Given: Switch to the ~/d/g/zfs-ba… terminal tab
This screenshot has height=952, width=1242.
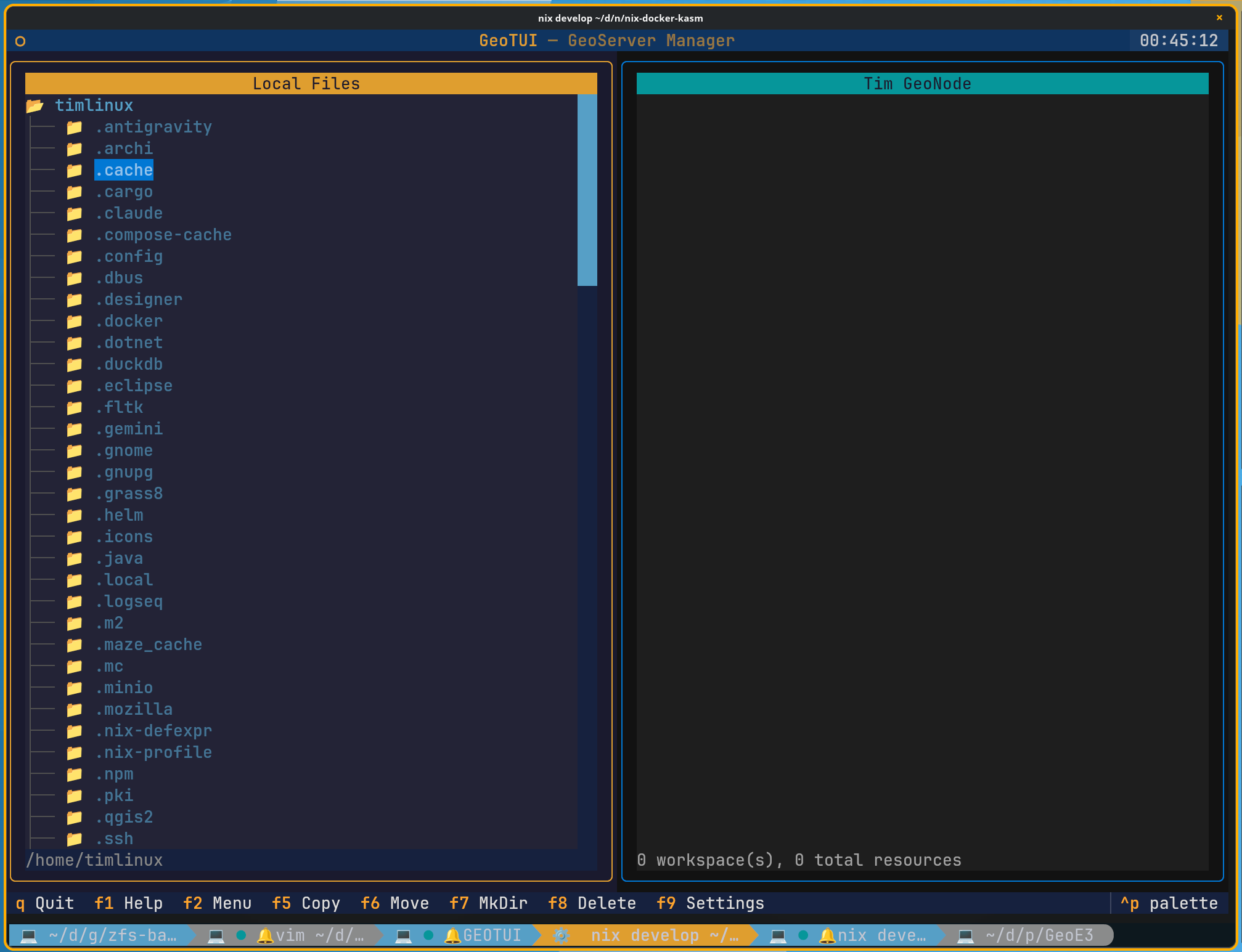Looking at the screenshot, I should pyautogui.click(x=102, y=935).
